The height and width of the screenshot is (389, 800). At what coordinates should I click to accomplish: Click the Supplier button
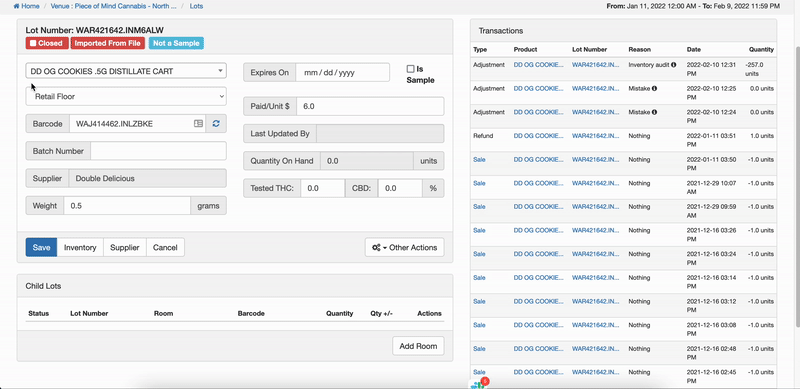[x=125, y=247]
